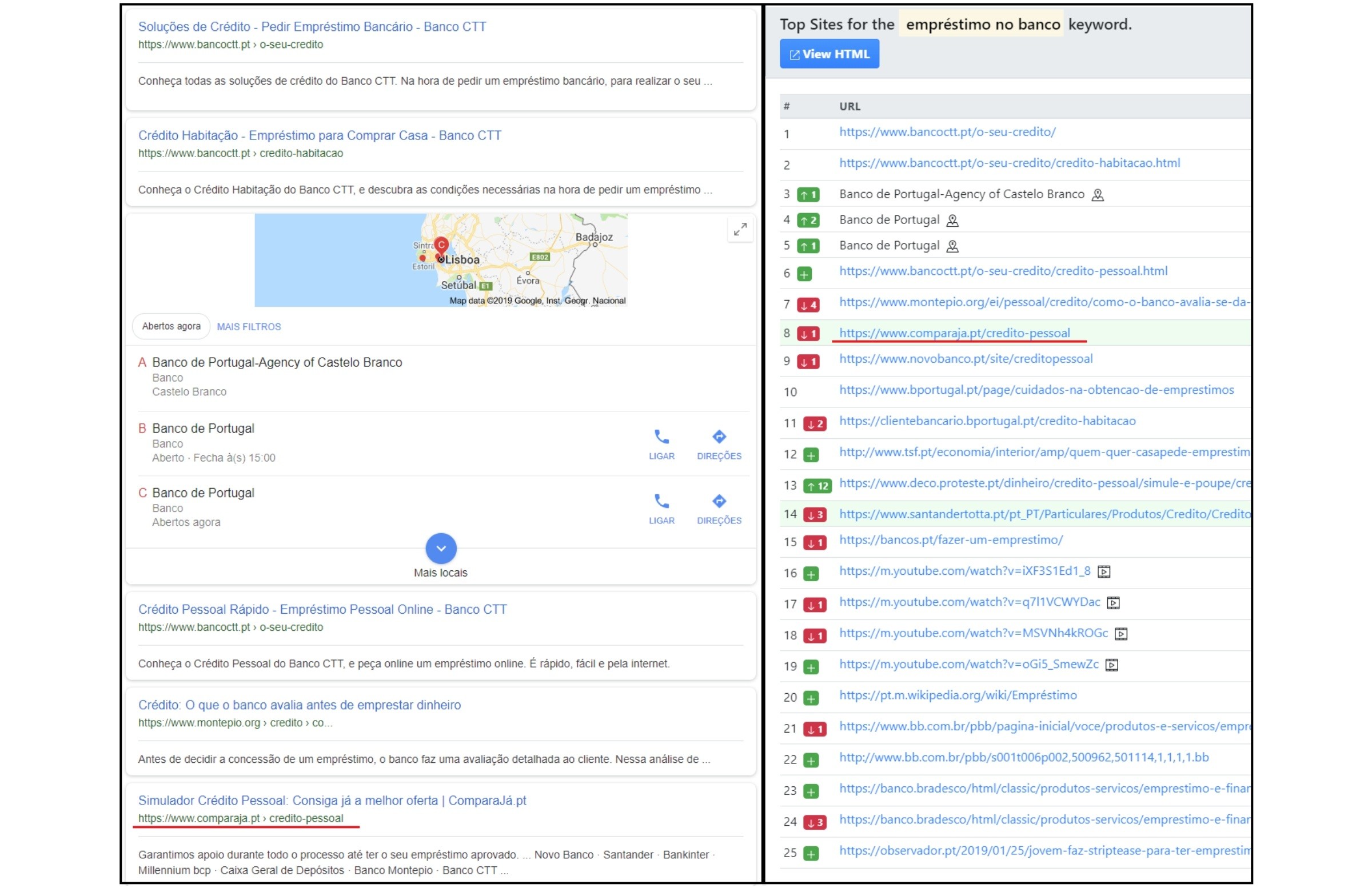The width and height of the screenshot is (1372, 888).
Task: Click the green plus badge on rank 25
Action: click(811, 854)
